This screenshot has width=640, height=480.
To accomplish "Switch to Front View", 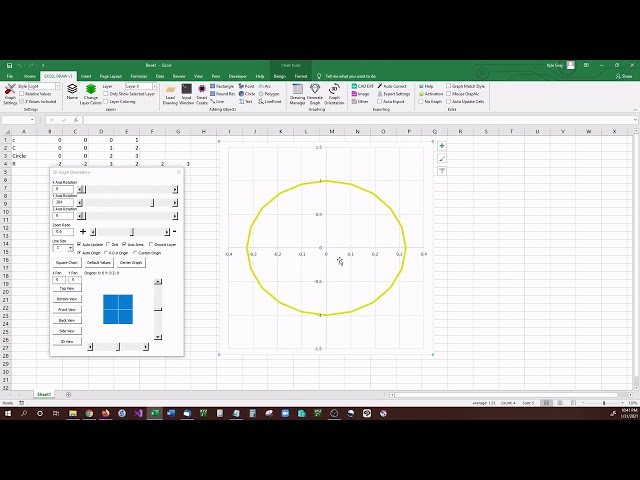I will 67,309.
